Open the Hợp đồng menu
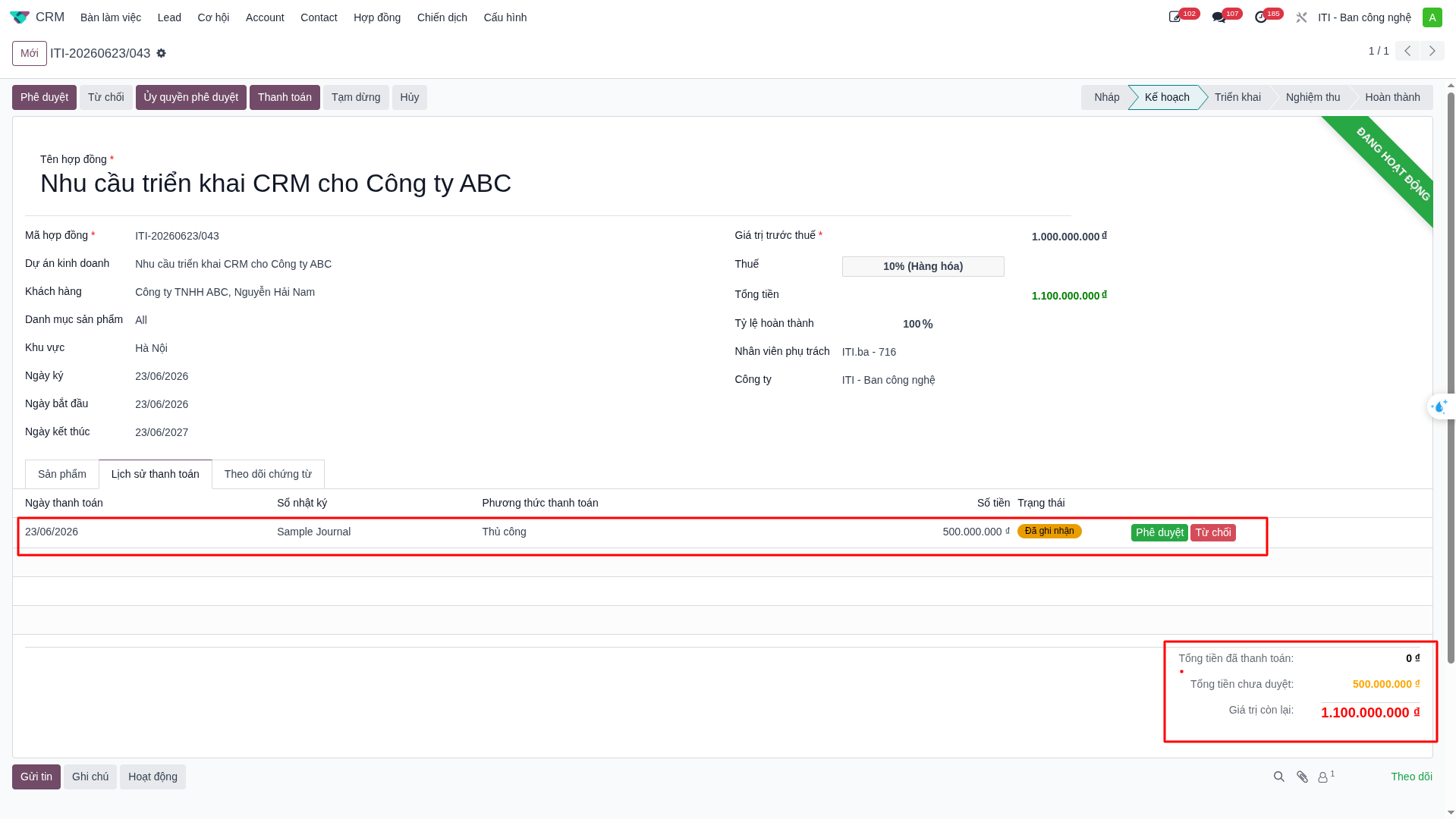This screenshot has height=819, width=1456. 377,17
